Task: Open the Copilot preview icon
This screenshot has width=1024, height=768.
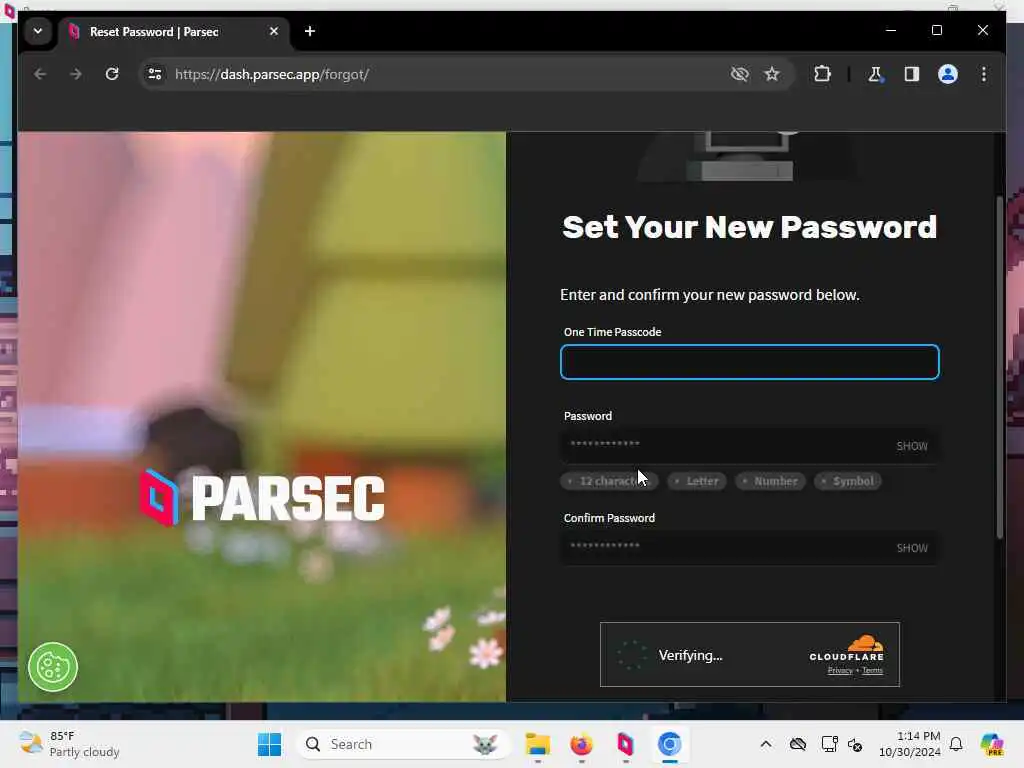Action: click(991, 744)
